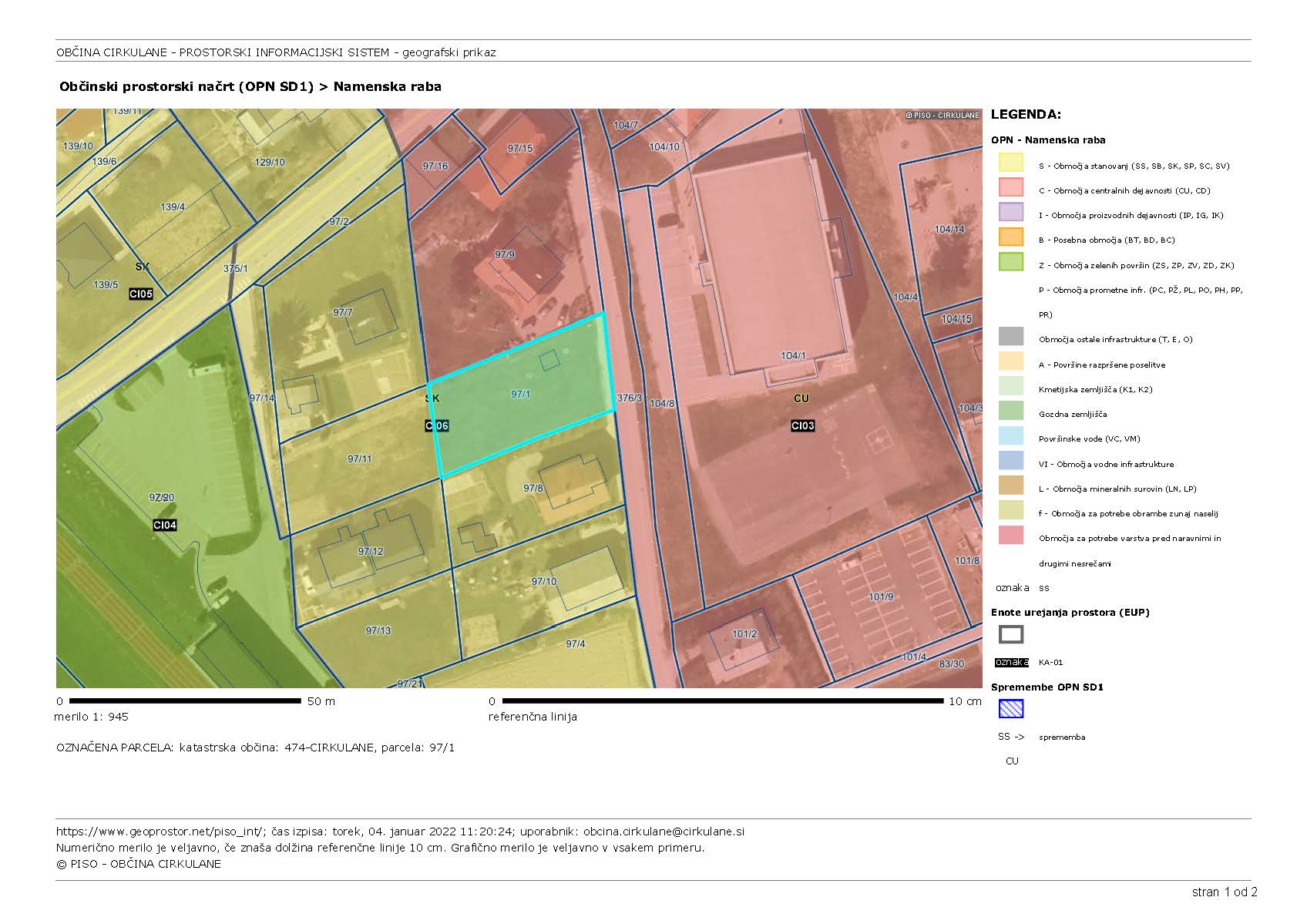Click parcel label 97/2 on the map
This screenshot has height=924, width=1307.
(x=339, y=222)
